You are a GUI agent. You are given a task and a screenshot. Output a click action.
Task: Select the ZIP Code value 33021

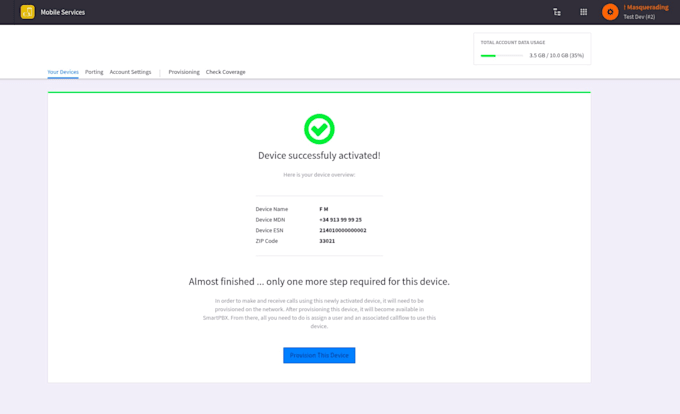327,241
